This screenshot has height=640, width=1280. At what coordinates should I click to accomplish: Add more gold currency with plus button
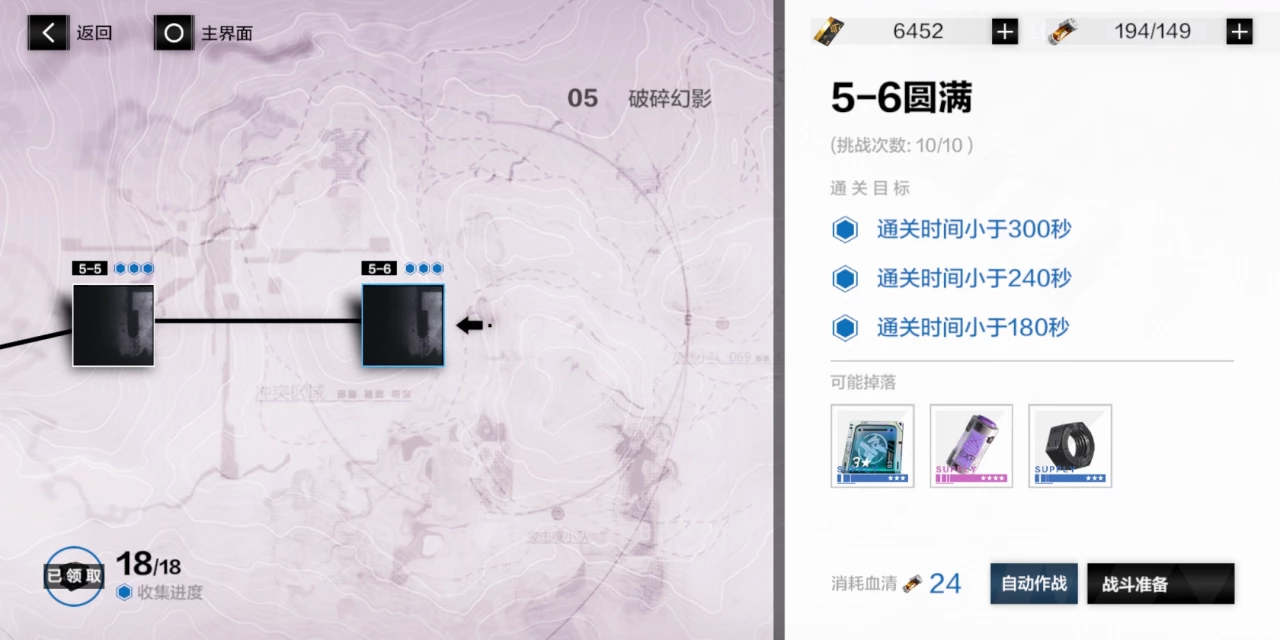click(x=1005, y=31)
